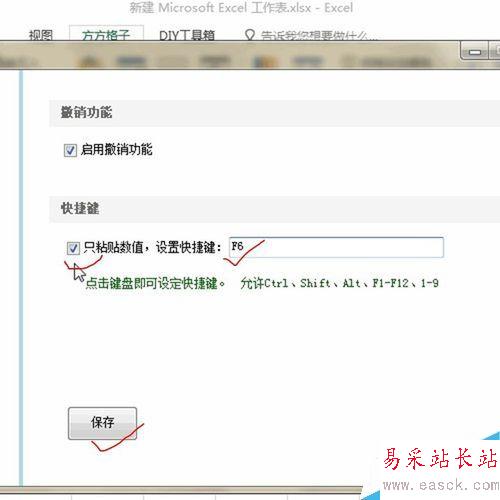This screenshot has height=500, width=500.
Task: Minimize the settings dialog window
Action: 475,52
